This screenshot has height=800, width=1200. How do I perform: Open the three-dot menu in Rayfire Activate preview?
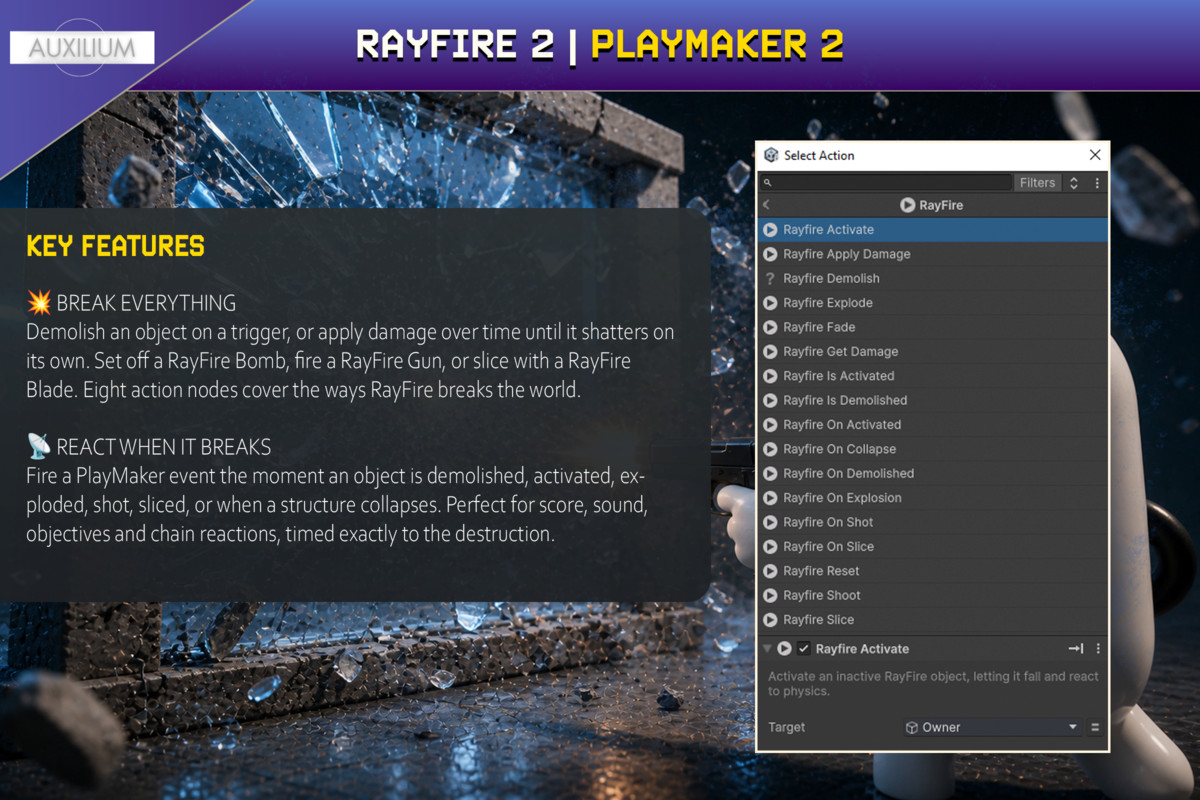(1097, 649)
